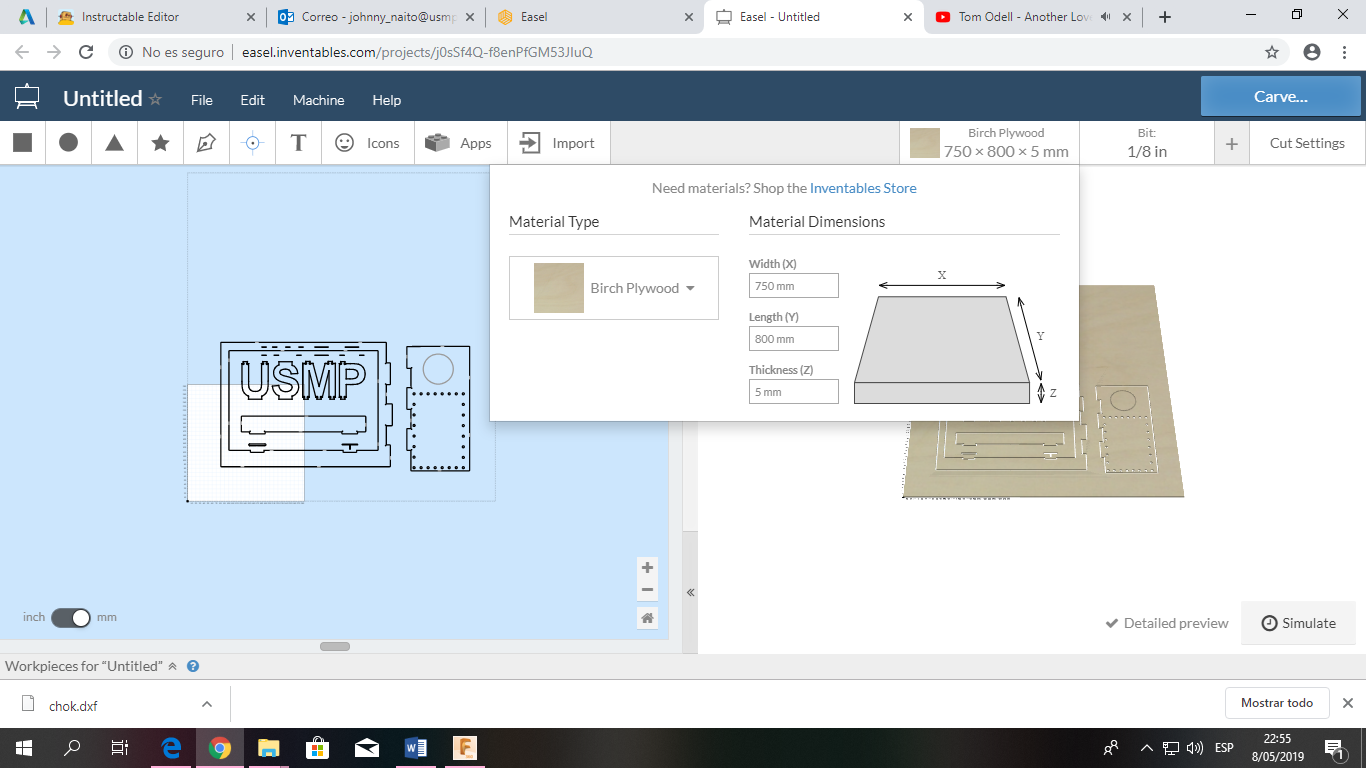Viewport: 1366px width, 768px height.
Task: Star the Untitled project
Action: click(155, 99)
